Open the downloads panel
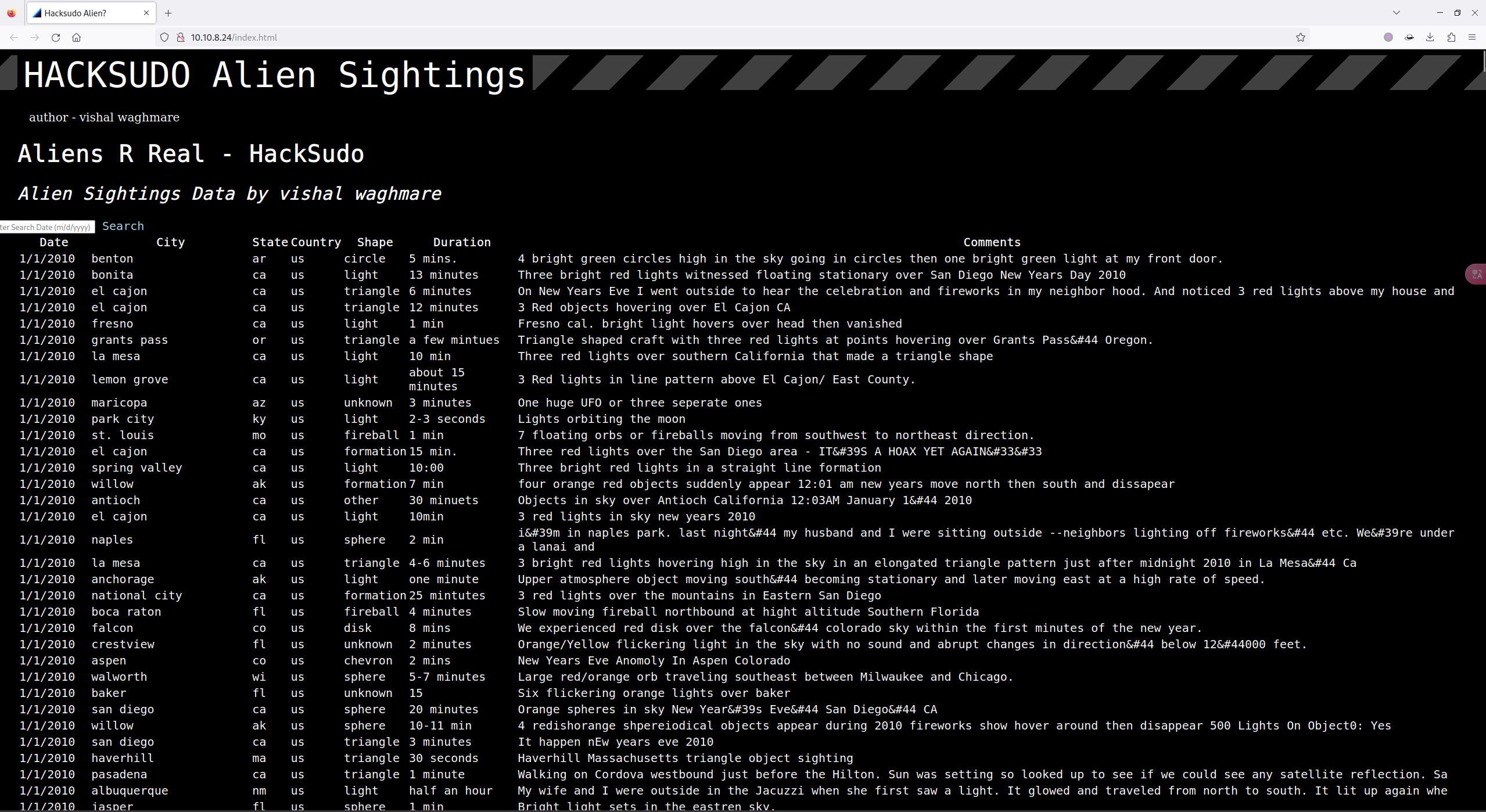Viewport: 1486px width, 812px height. pyautogui.click(x=1430, y=37)
